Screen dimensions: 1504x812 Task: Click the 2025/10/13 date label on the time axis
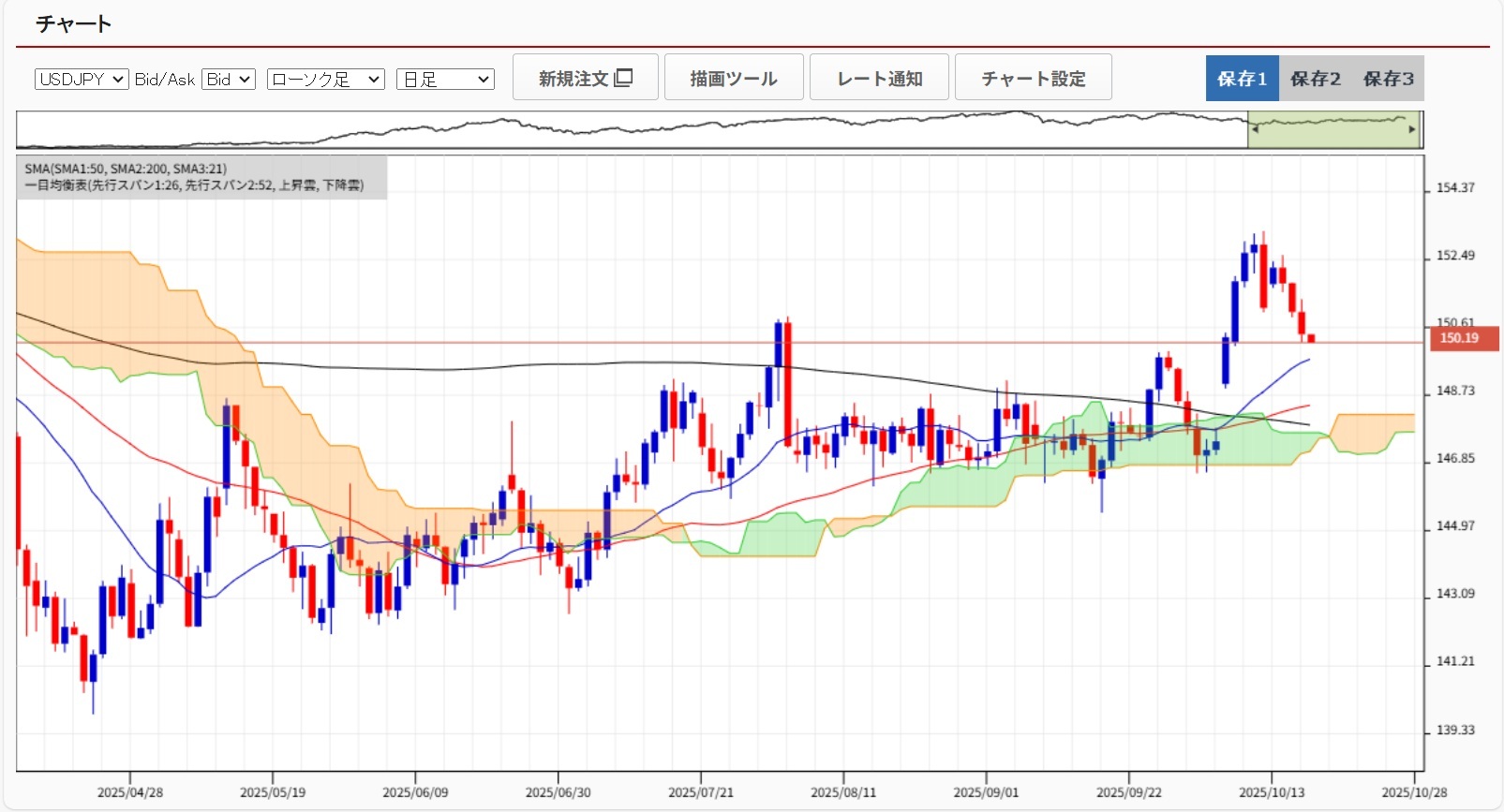pyautogui.click(x=1271, y=792)
